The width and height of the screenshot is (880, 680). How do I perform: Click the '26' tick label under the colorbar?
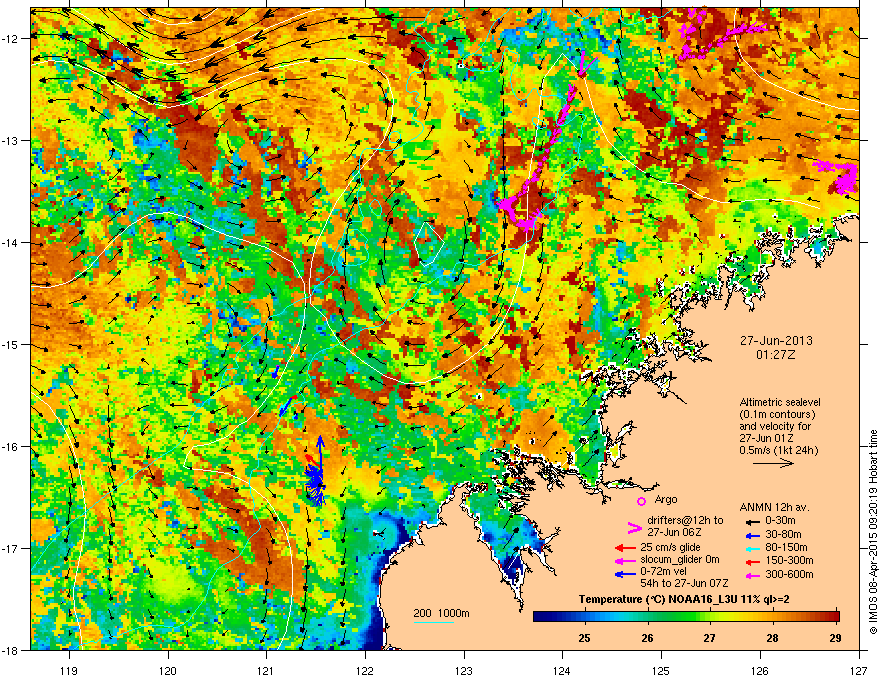tap(648, 638)
